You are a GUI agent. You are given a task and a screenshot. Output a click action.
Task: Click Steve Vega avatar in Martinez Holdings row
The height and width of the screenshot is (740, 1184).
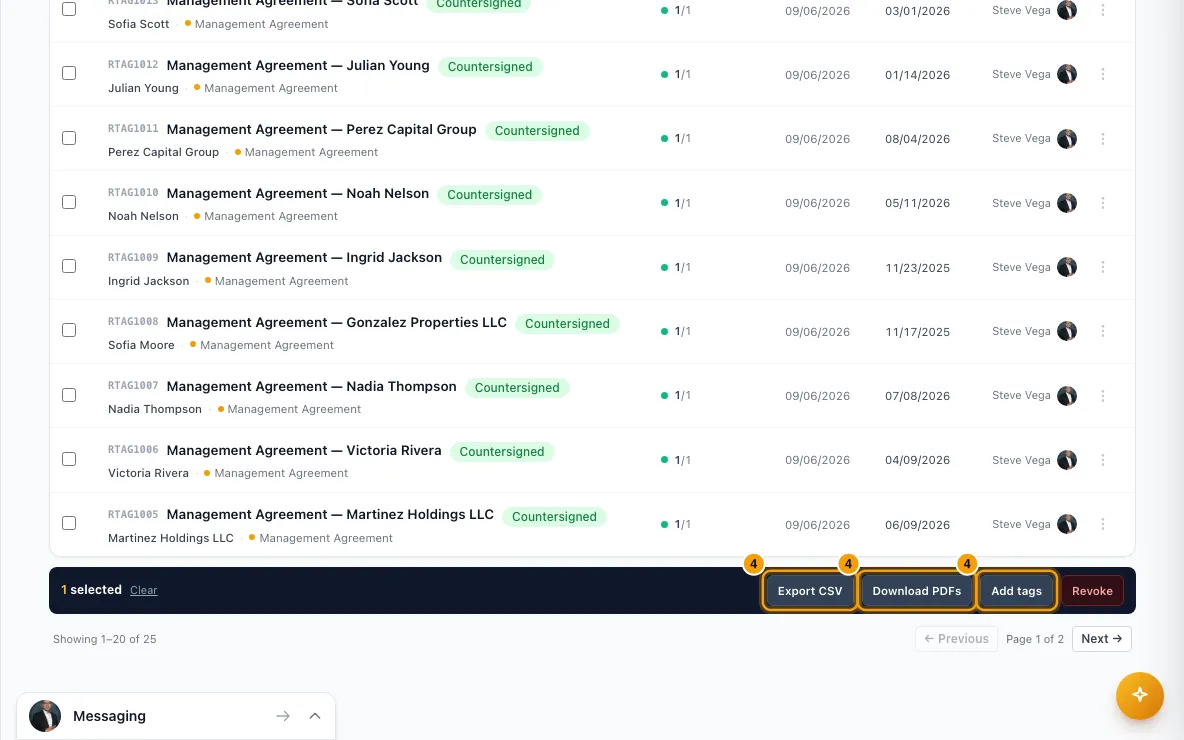(x=1067, y=524)
